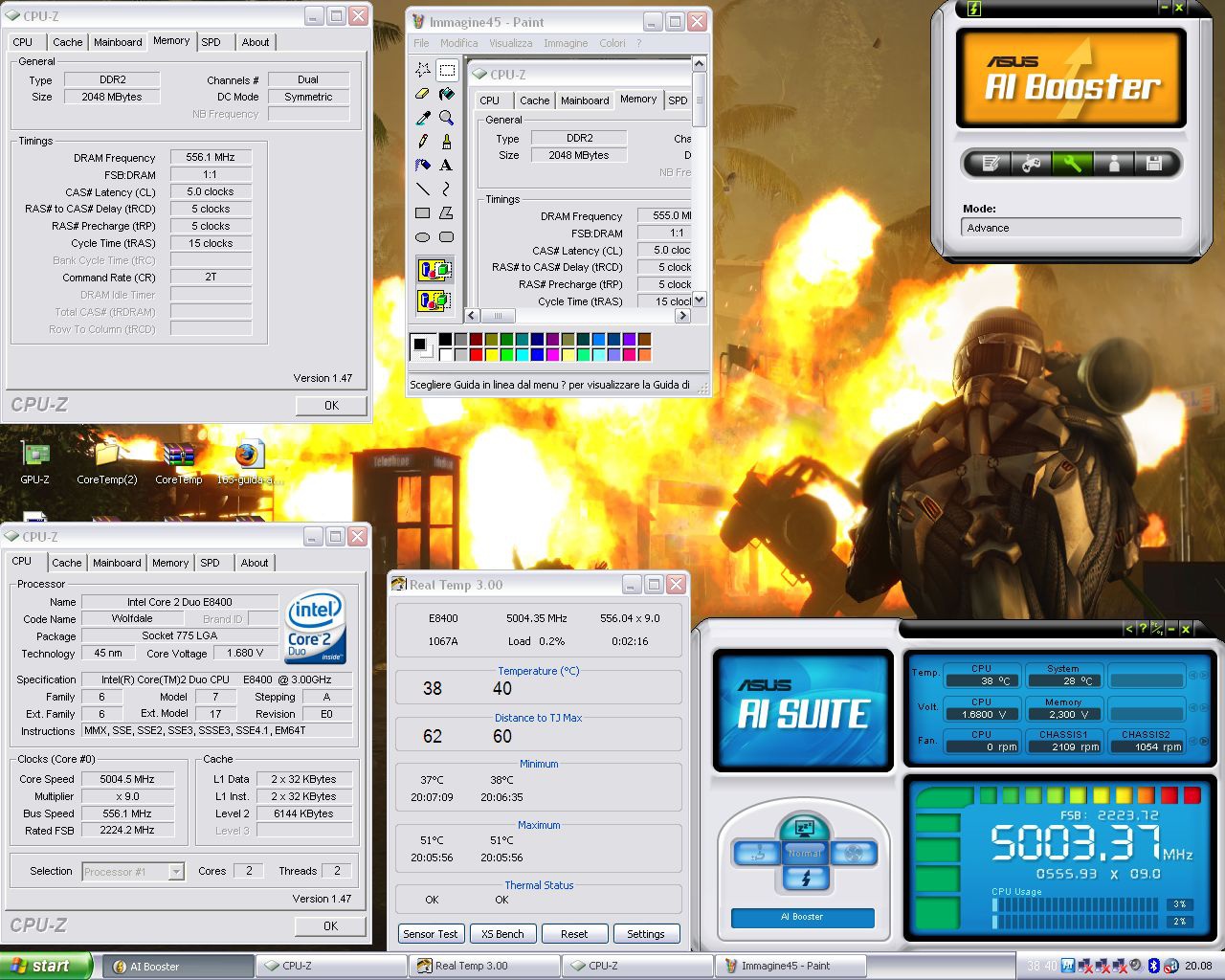Viewport: 1225px width, 980px height.
Task: Switch to Real Temp 3.00 in taskbar
Action: click(484, 966)
